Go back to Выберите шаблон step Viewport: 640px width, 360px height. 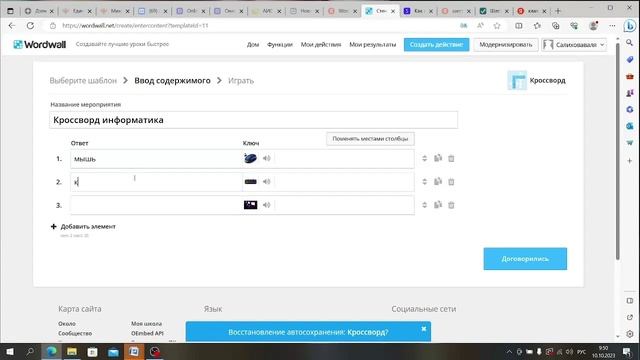(83, 81)
